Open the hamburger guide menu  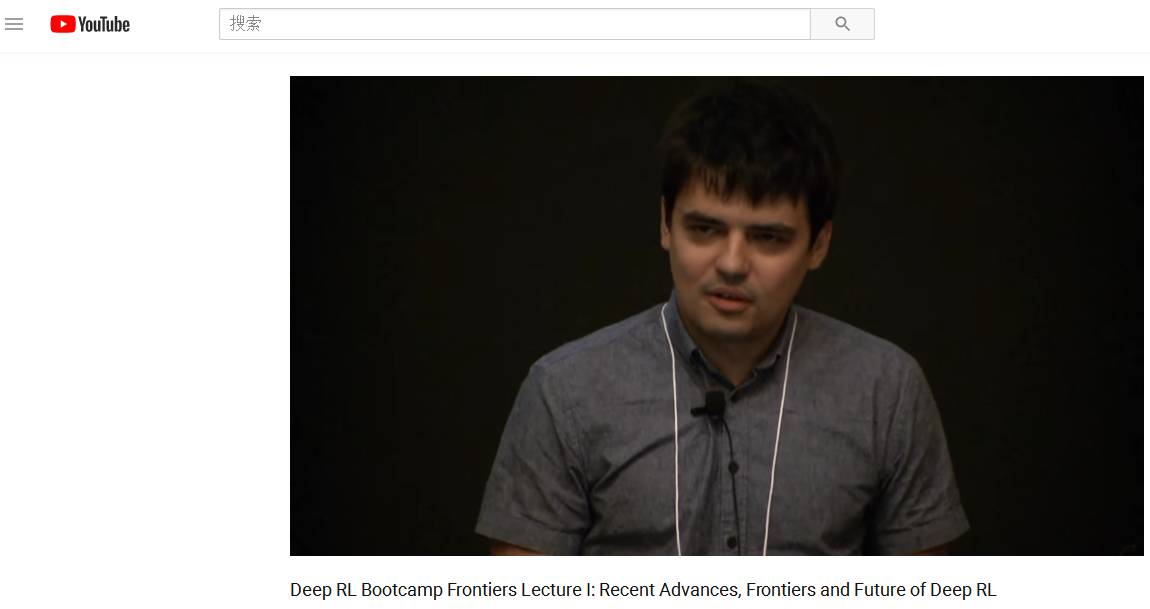[x=14, y=24]
